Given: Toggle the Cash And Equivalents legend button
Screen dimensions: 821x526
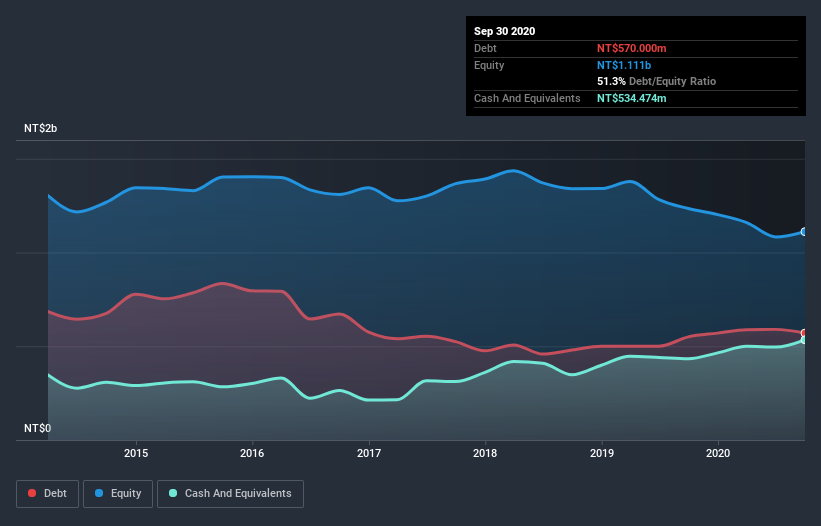Looking at the screenshot, I should pyautogui.click(x=230, y=494).
